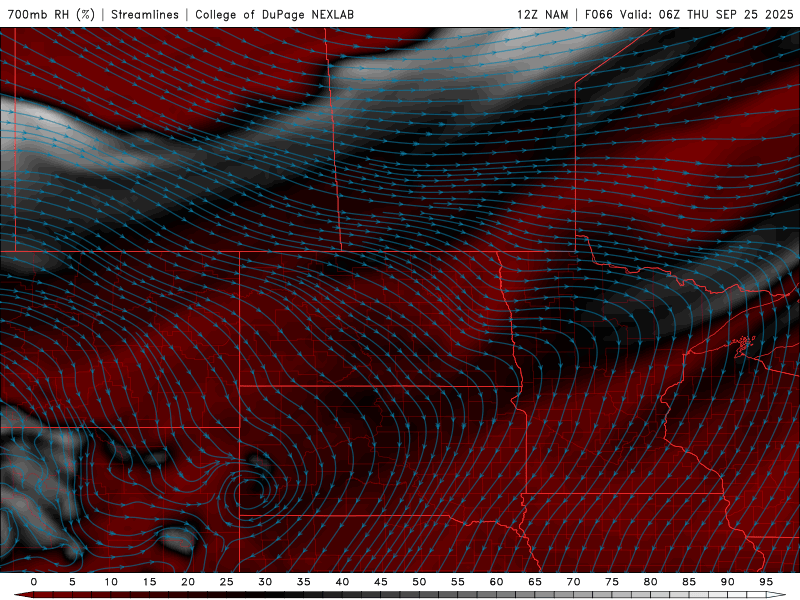Click the colorbar value 70 label
The width and height of the screenshot is (800, 600).
pos(573,582)
